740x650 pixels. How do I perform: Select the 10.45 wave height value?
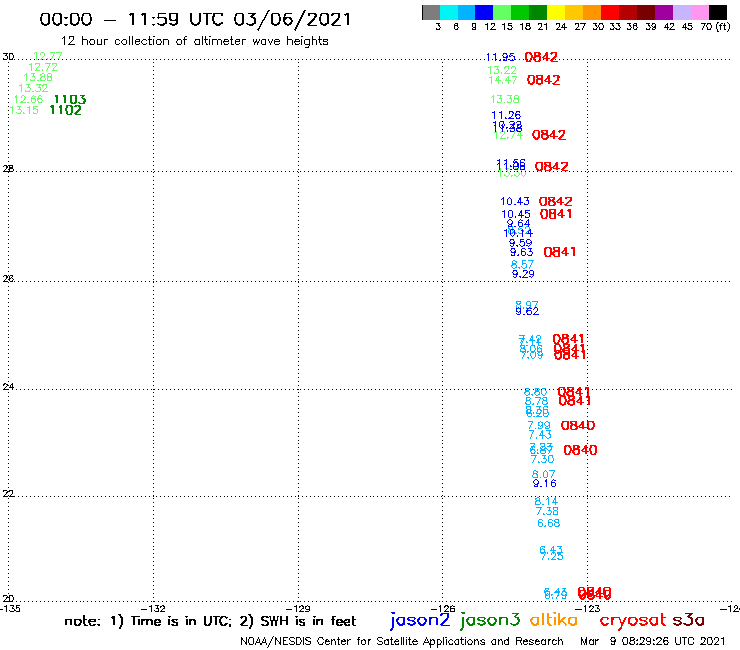(x=516, y=214)
